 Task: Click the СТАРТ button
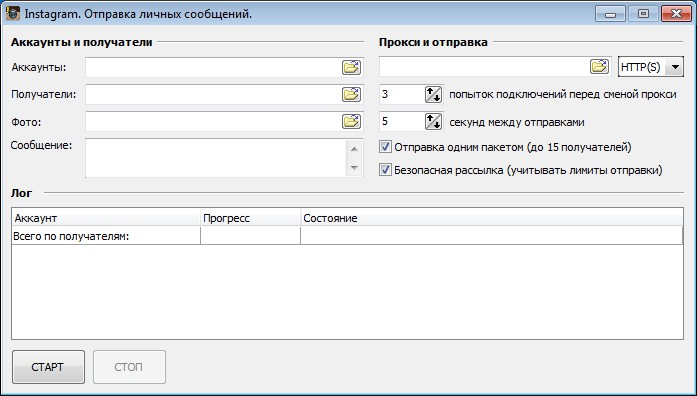(48, 367)
